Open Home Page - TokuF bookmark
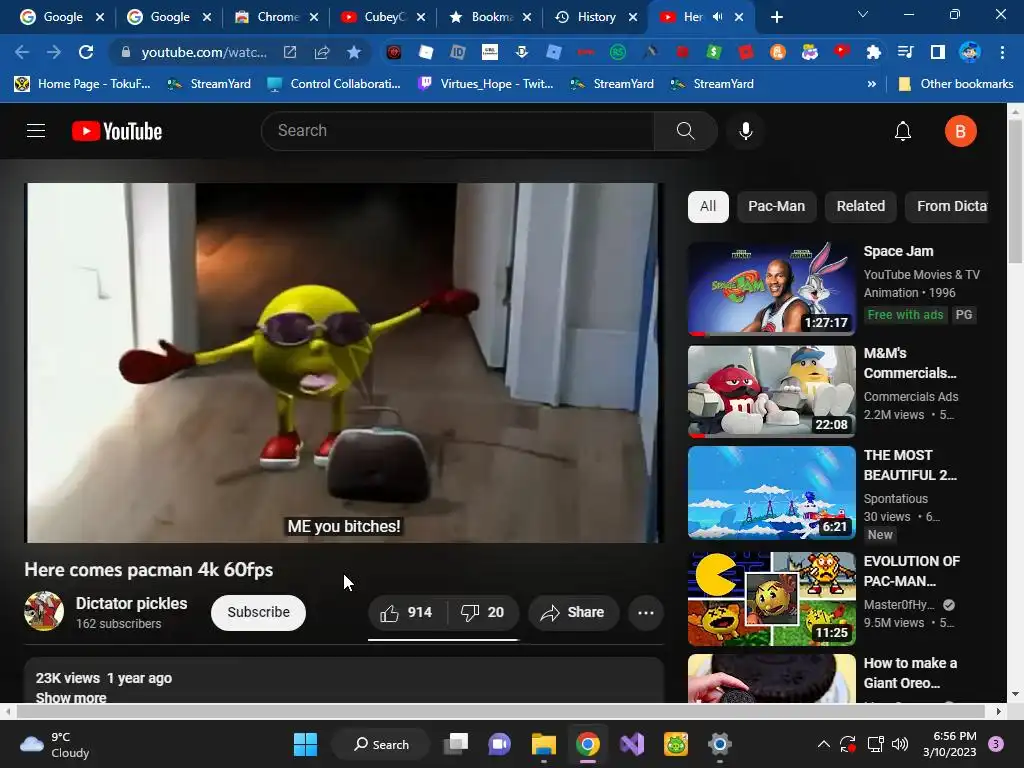 point(83,84)
